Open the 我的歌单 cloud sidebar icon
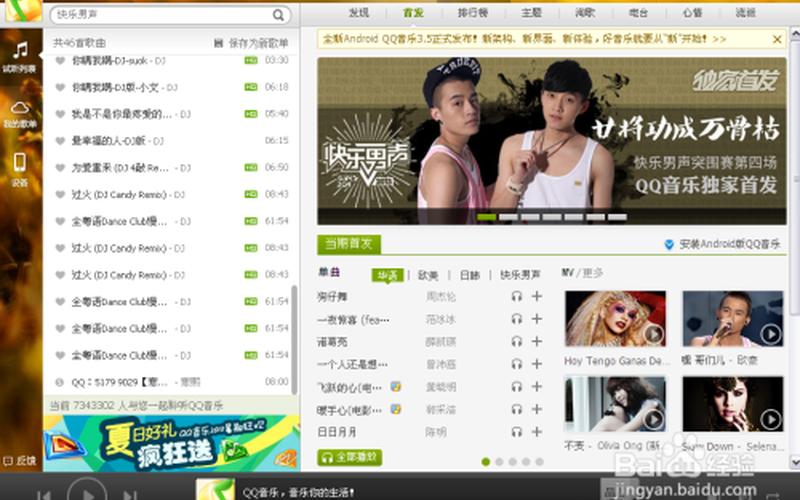Image resolution: width=800 pixels, height=500 pixels. 20,108
